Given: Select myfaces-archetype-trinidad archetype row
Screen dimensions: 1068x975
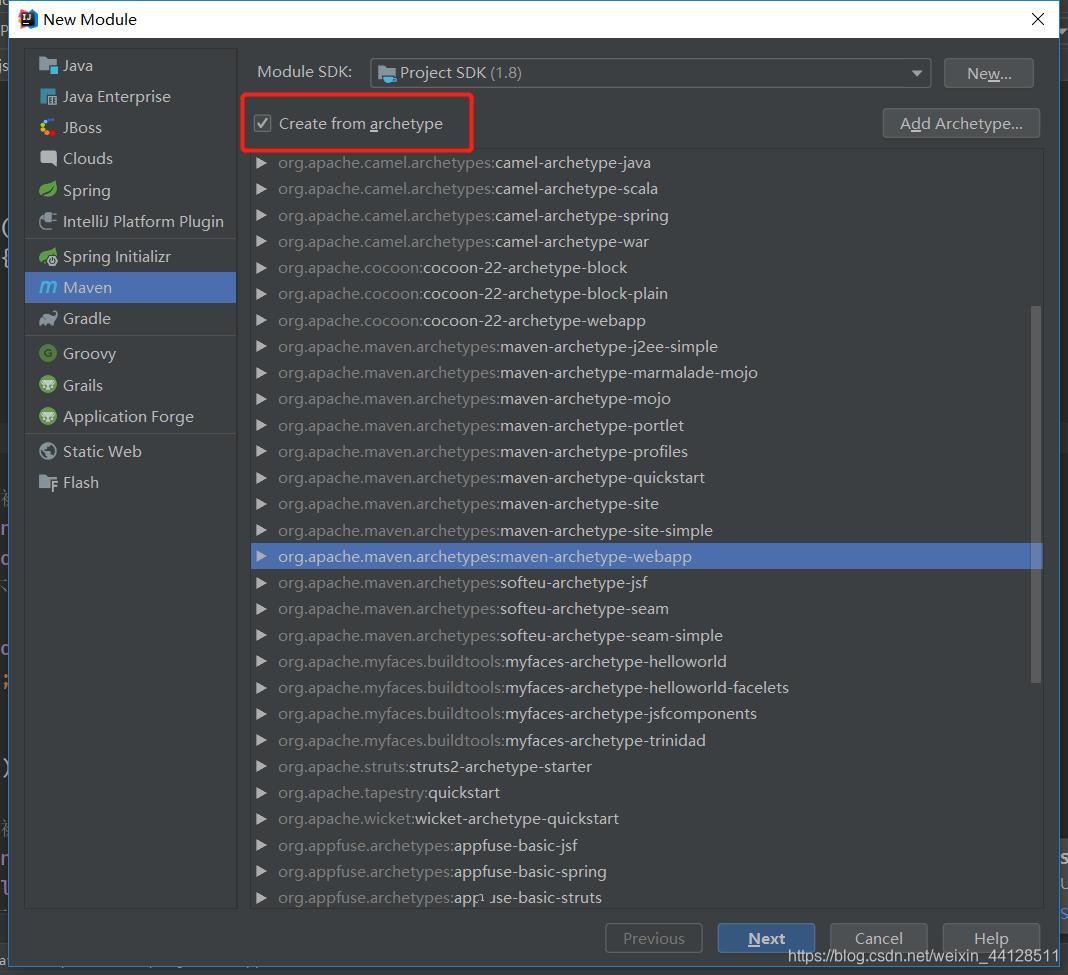Looking at the screenshot, I should pos(646,741).
